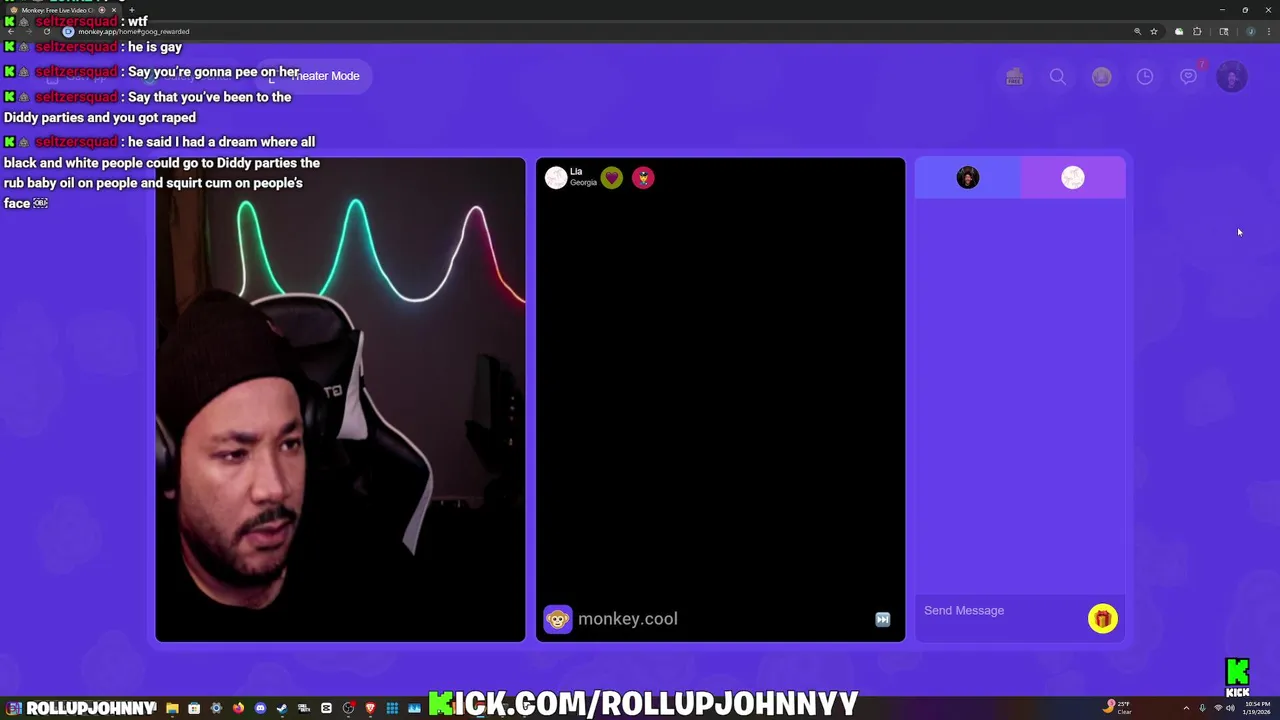Open the round crown avatar icon in Monkey header
Image resolution: width=1280 pixels, height=720 pixels.
(1101, 77)
